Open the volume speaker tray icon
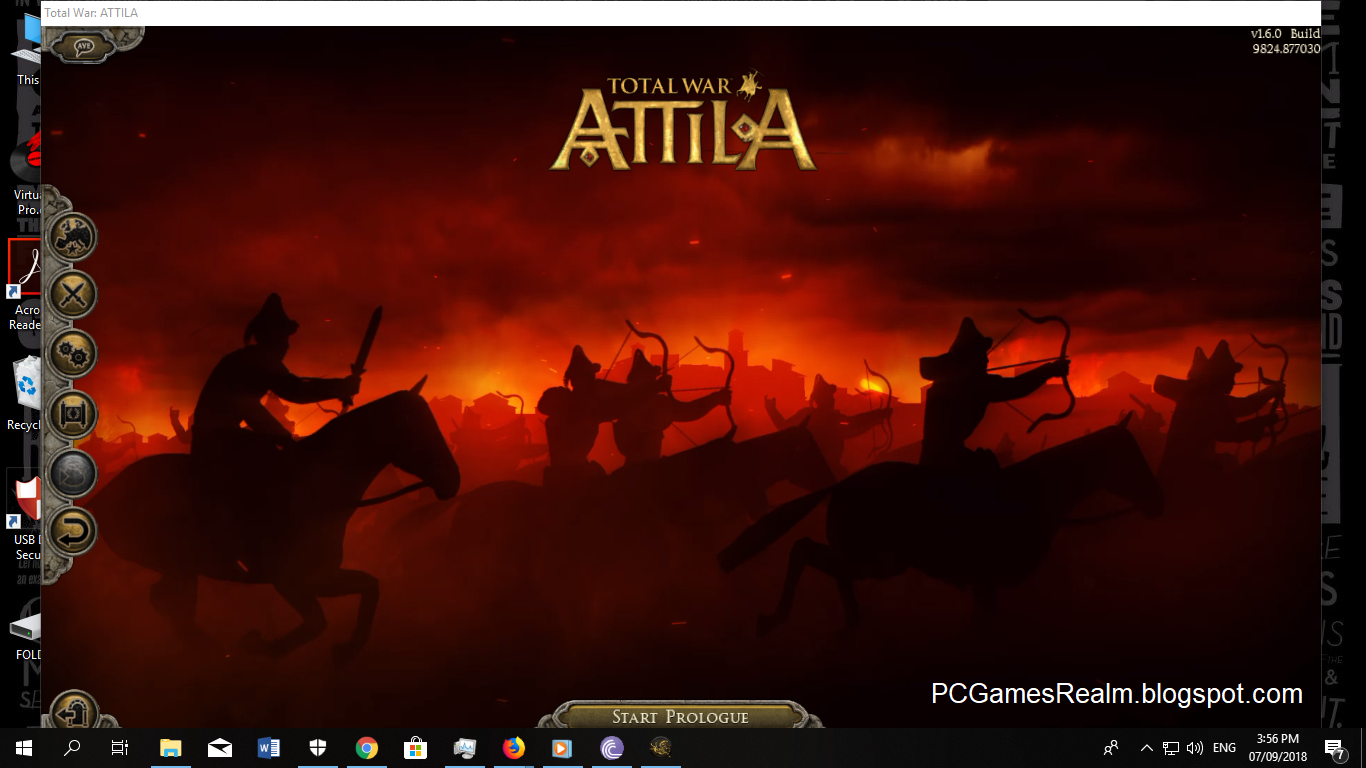This screenshot has width=1366, height=768. pos(1195,748)
